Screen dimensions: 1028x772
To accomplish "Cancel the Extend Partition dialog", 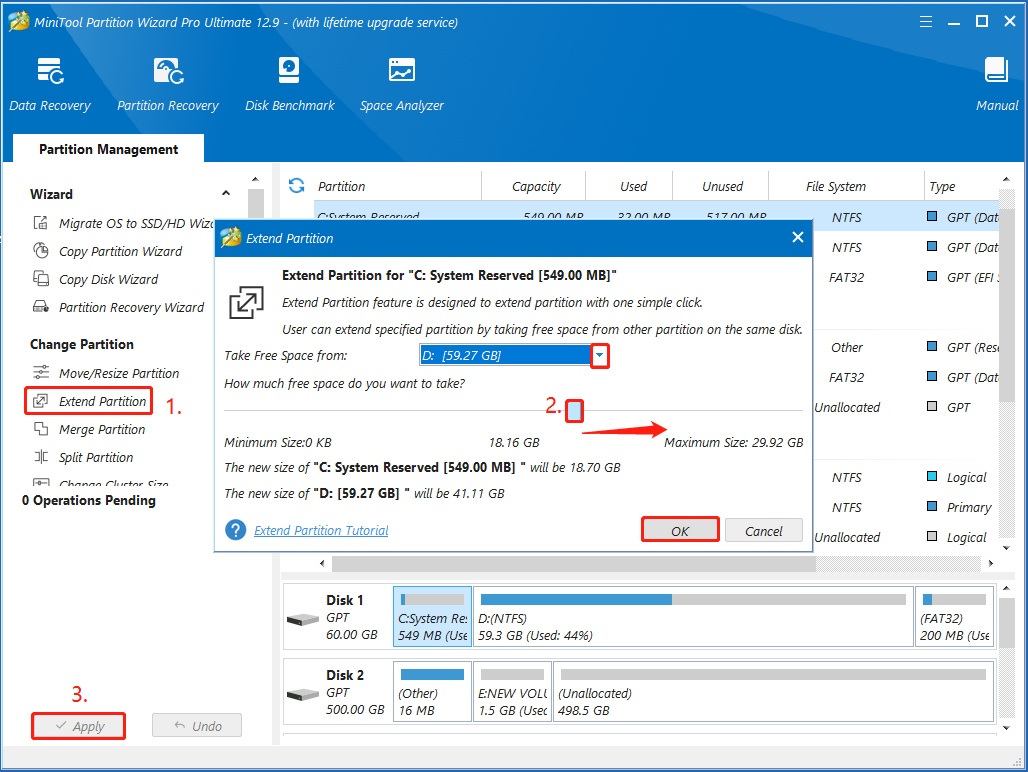I will click(764, 531).
